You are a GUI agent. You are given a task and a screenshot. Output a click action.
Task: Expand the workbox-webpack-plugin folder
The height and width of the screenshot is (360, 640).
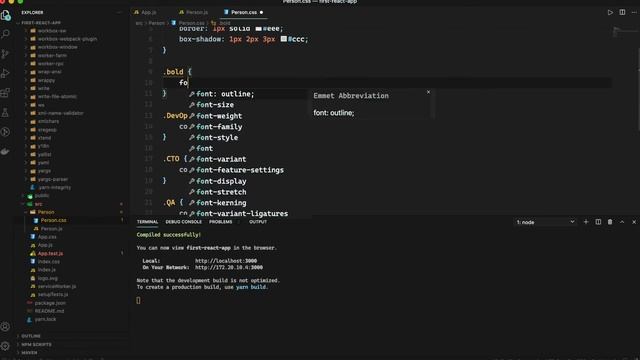coord(67,39)
